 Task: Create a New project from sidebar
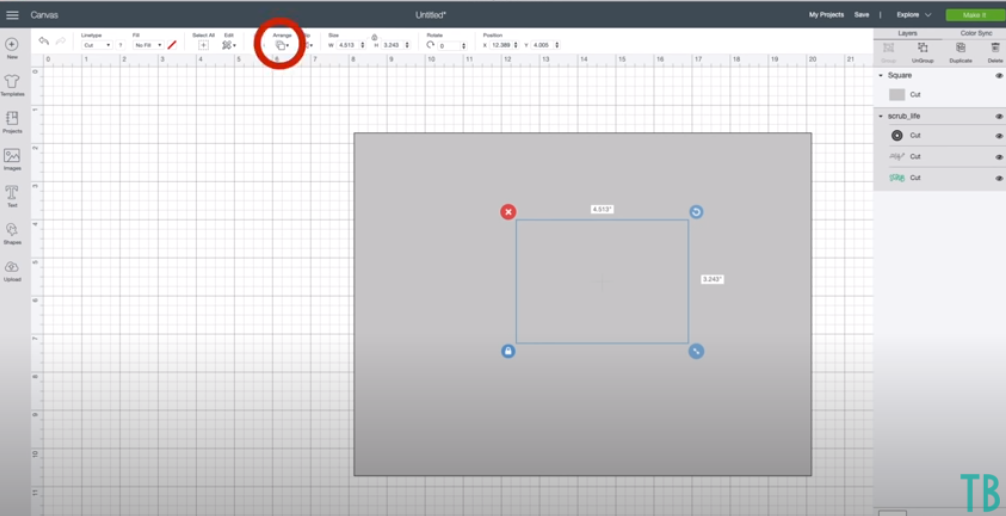[12, 48]
